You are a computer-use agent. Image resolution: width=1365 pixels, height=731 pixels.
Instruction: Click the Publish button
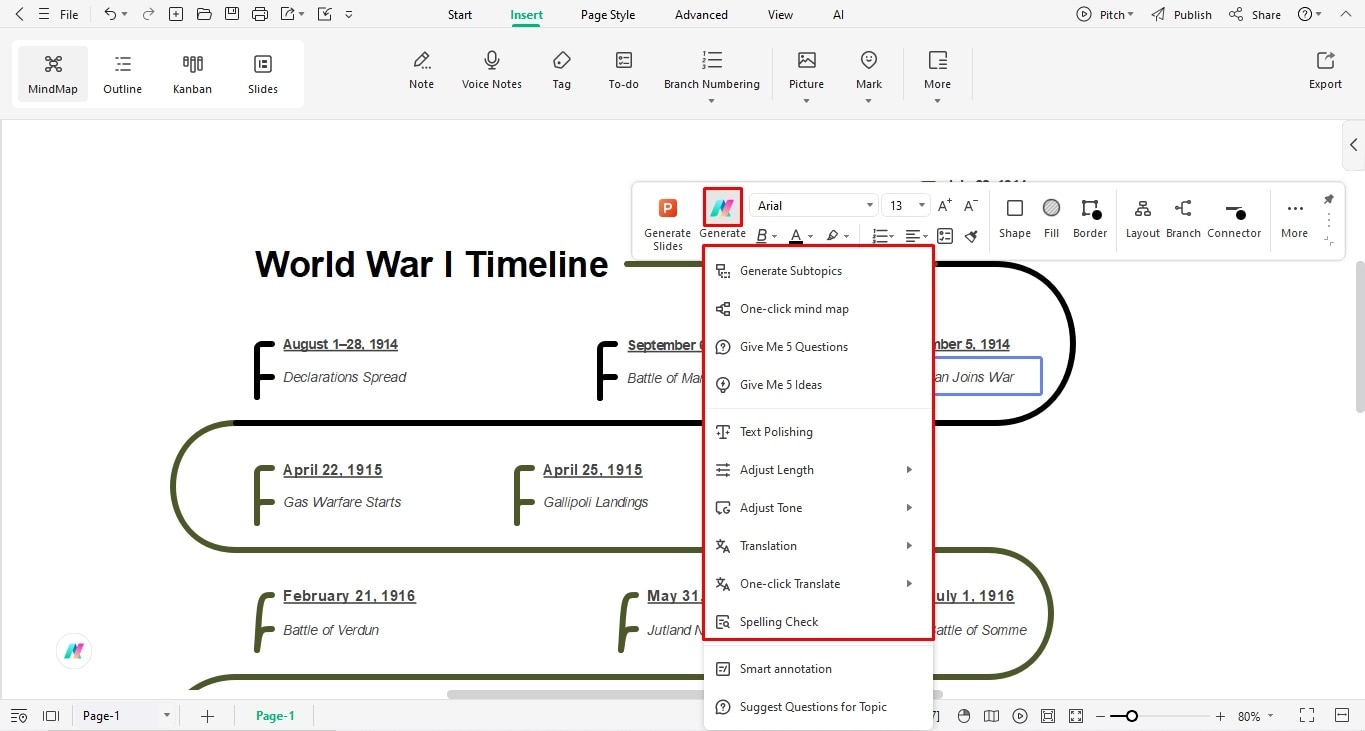(1181, 15)
